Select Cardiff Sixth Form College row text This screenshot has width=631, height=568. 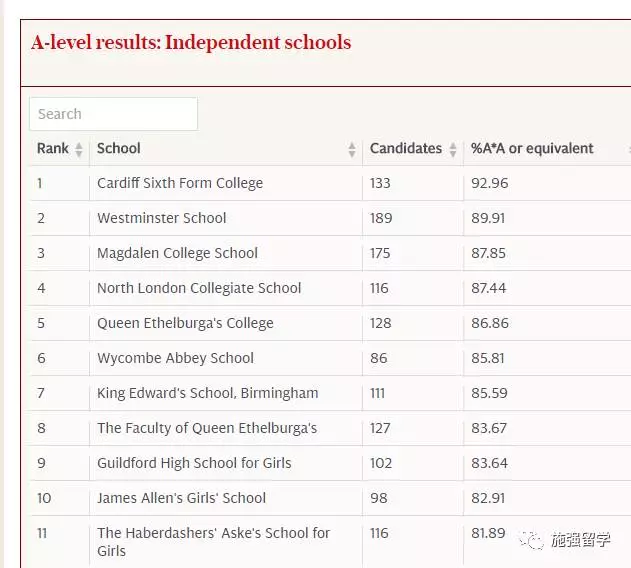point(180,183)
